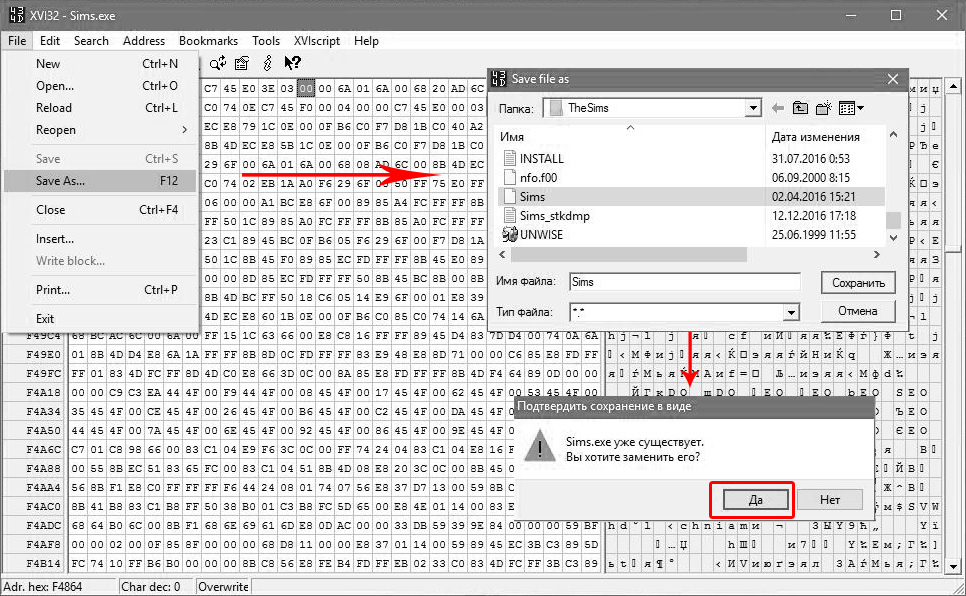Open the Tools menu
This screenshot has height=596, width=966.
click(266, 41)
